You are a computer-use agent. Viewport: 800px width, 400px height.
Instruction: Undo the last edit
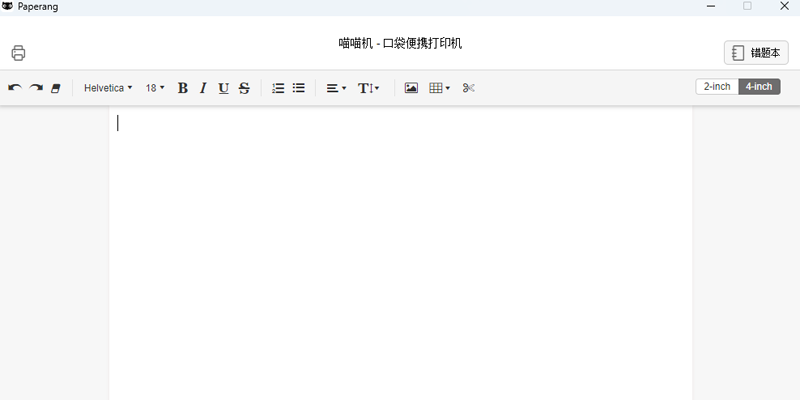coord(15,88)
